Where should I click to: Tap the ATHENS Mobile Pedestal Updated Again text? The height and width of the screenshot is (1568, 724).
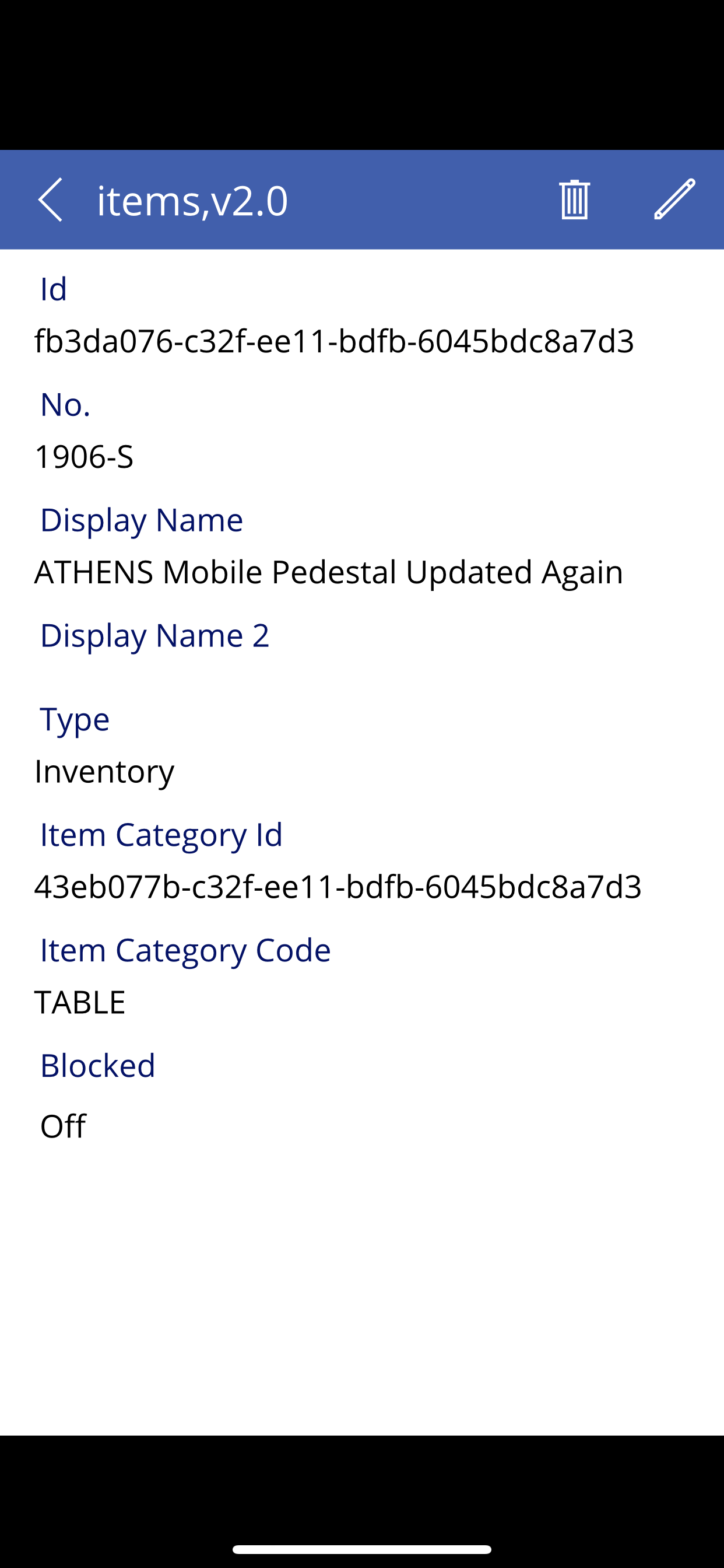(x=329, y=572)
